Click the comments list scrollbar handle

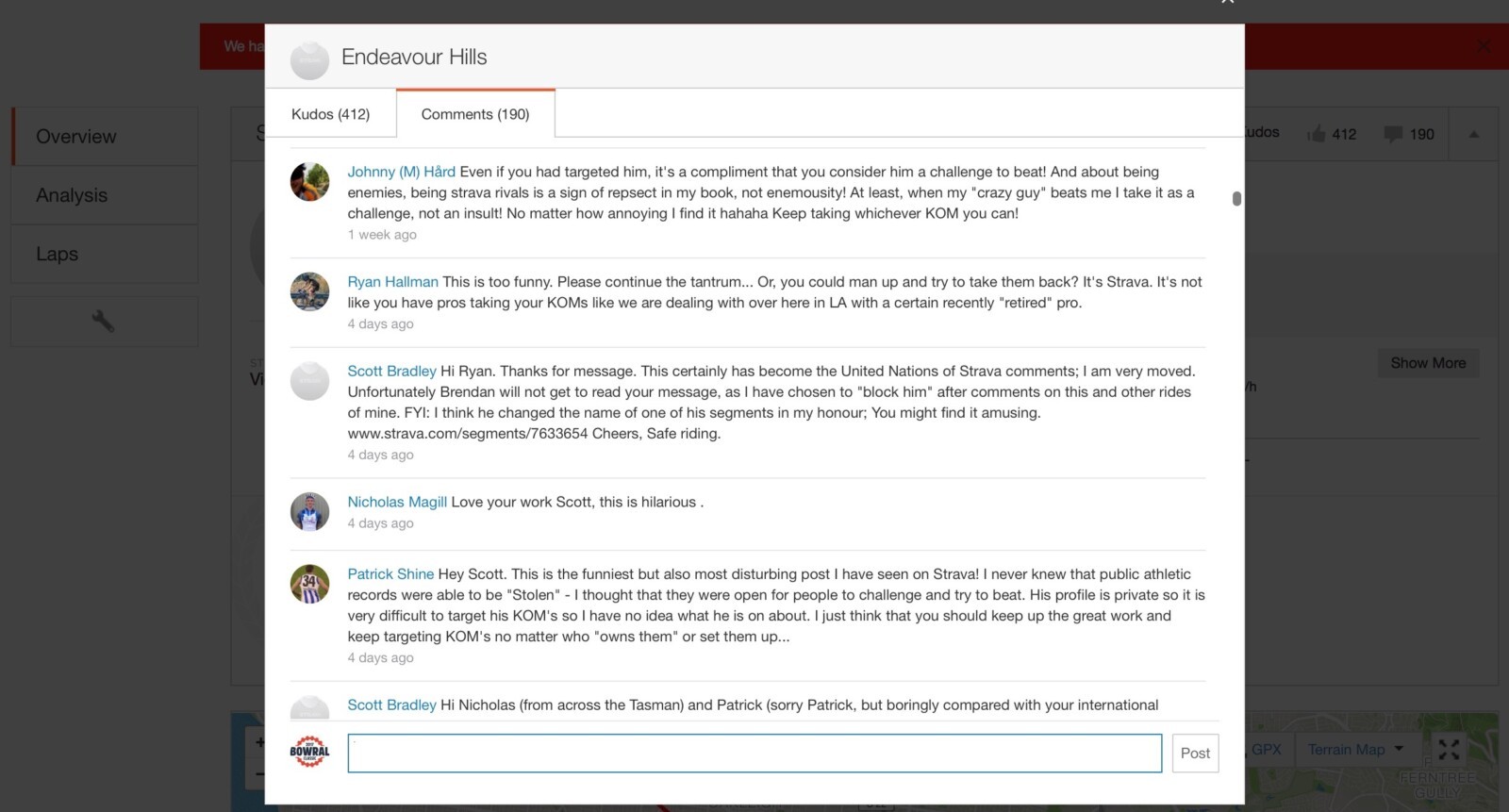click(x=1236, y=198)
